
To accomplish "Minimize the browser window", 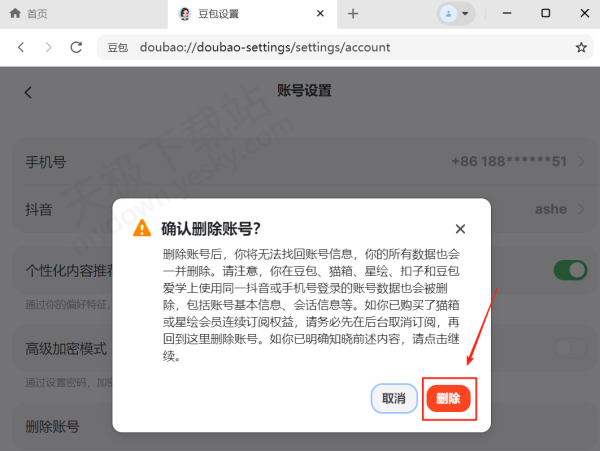I will 507,13.
